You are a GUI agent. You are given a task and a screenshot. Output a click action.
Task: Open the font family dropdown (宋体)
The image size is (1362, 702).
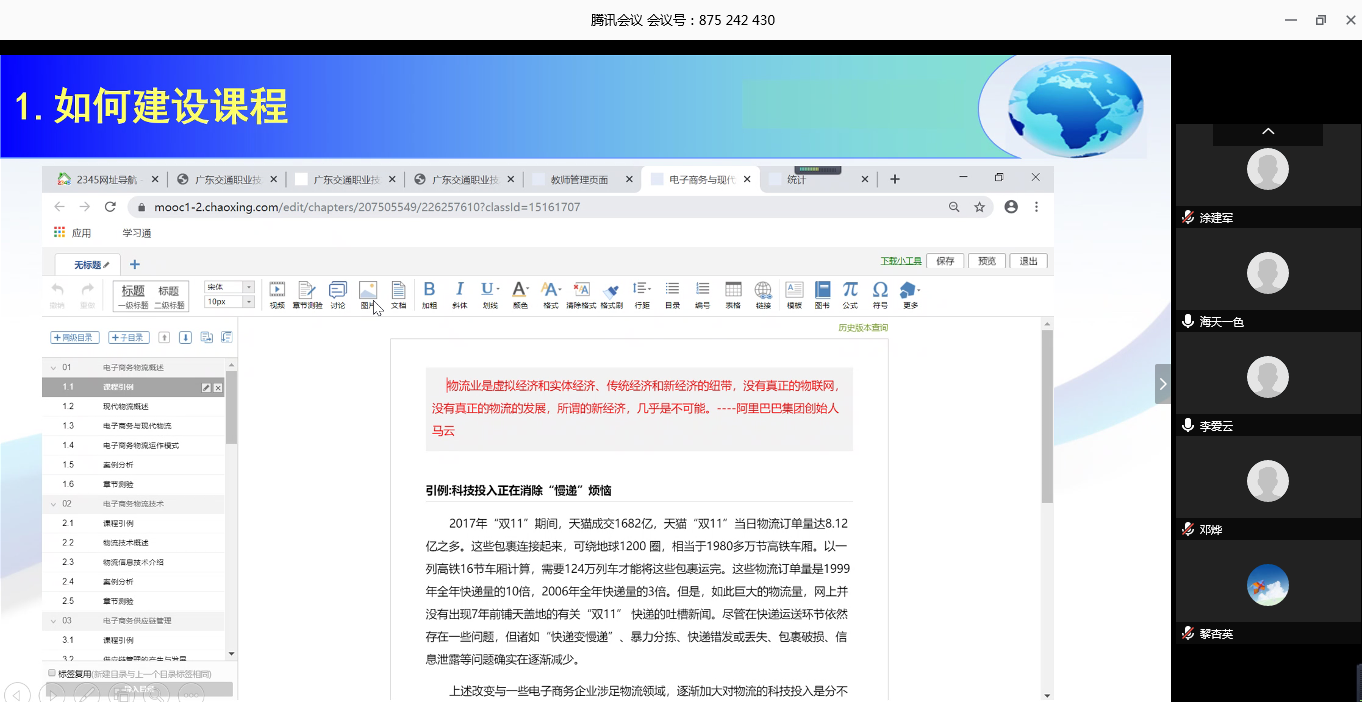pos(229,287)
